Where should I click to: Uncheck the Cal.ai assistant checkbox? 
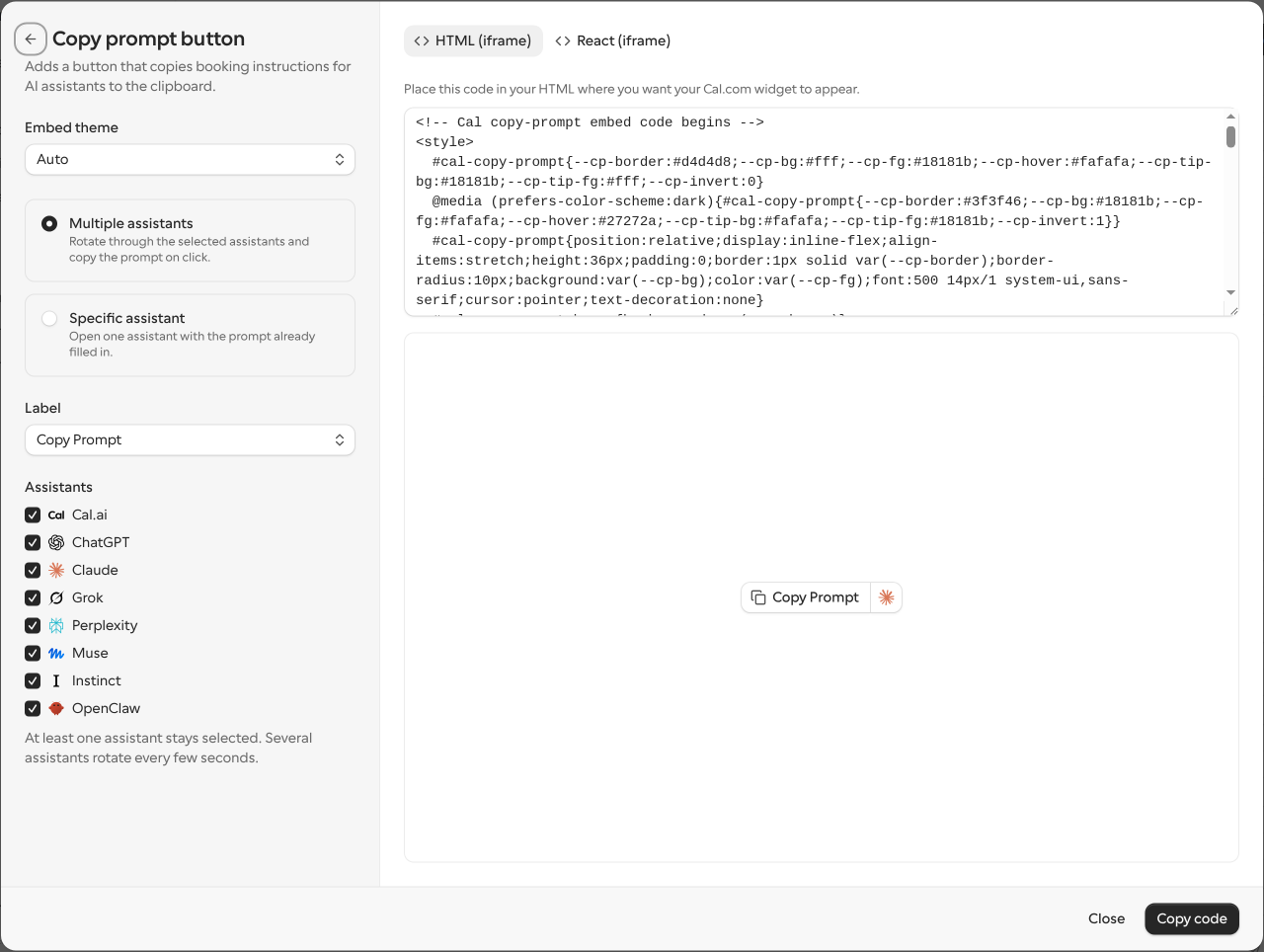[33, 515]
